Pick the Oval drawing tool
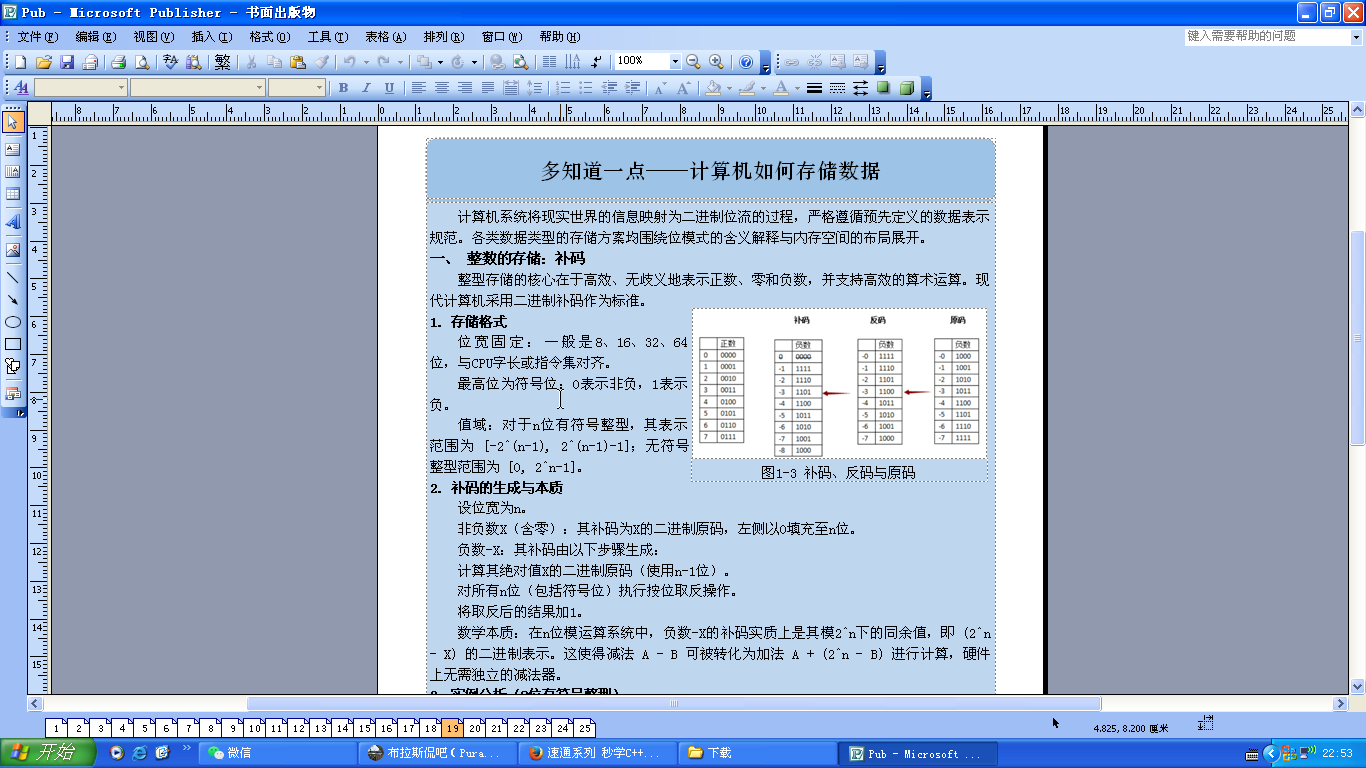This screenshot has height=768, width=1366. [x=13, y=322]
